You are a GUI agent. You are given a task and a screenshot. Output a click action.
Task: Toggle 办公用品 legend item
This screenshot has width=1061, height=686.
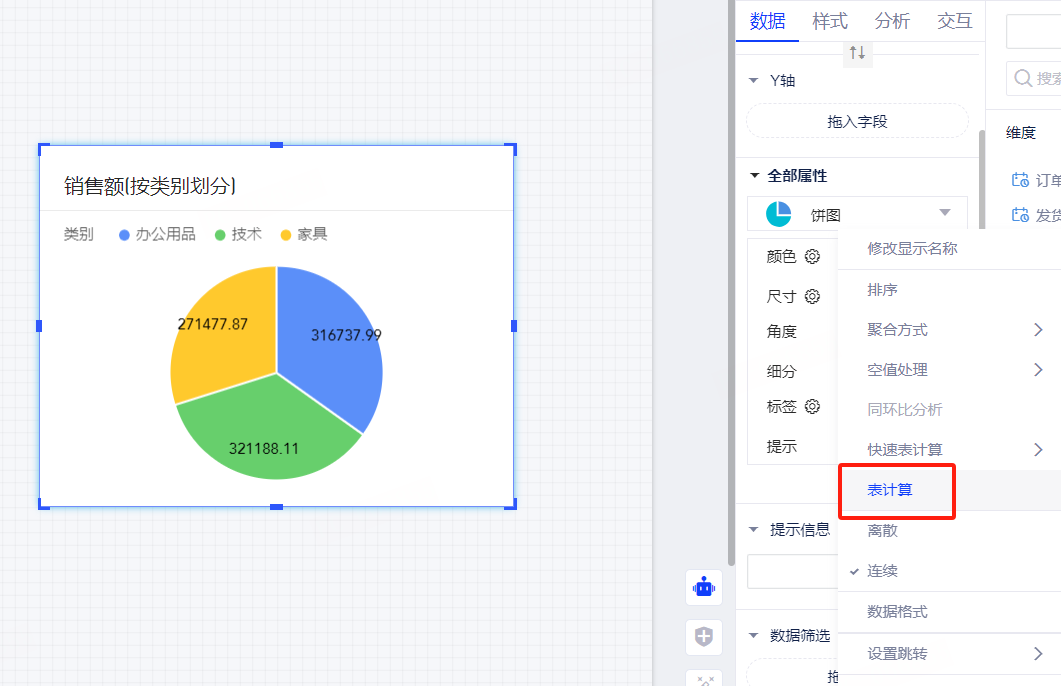pyautogui.click(x=157, y=234)
